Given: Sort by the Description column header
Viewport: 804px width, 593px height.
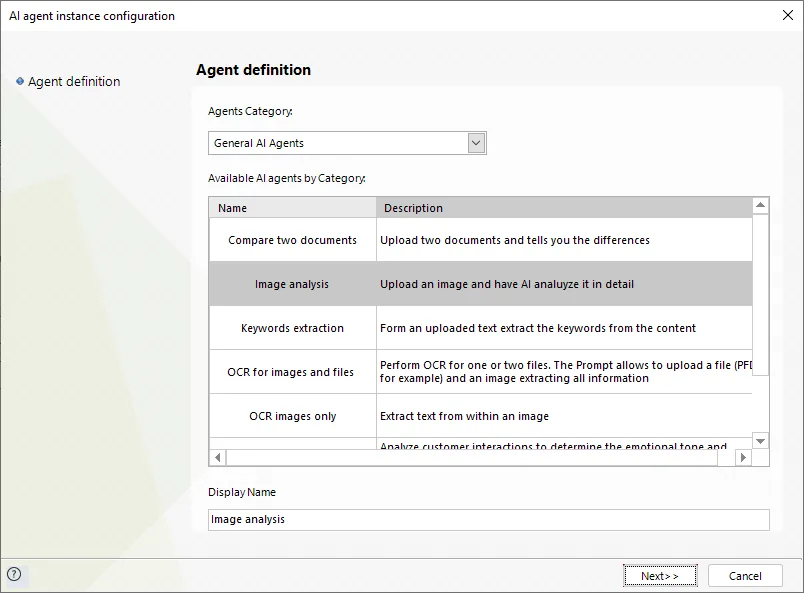Looking at the screenshot, I should 564,208.
